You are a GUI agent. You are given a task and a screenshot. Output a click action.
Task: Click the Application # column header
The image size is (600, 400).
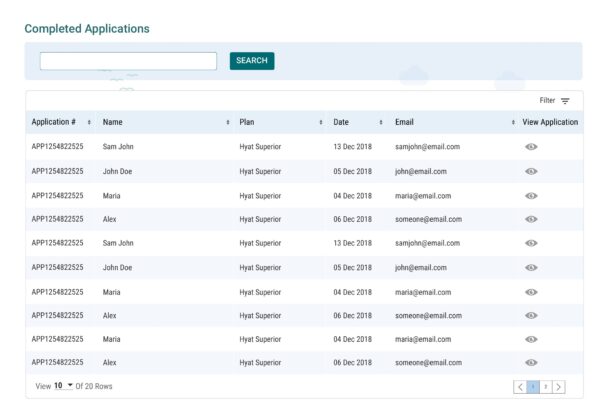(54, 122)
